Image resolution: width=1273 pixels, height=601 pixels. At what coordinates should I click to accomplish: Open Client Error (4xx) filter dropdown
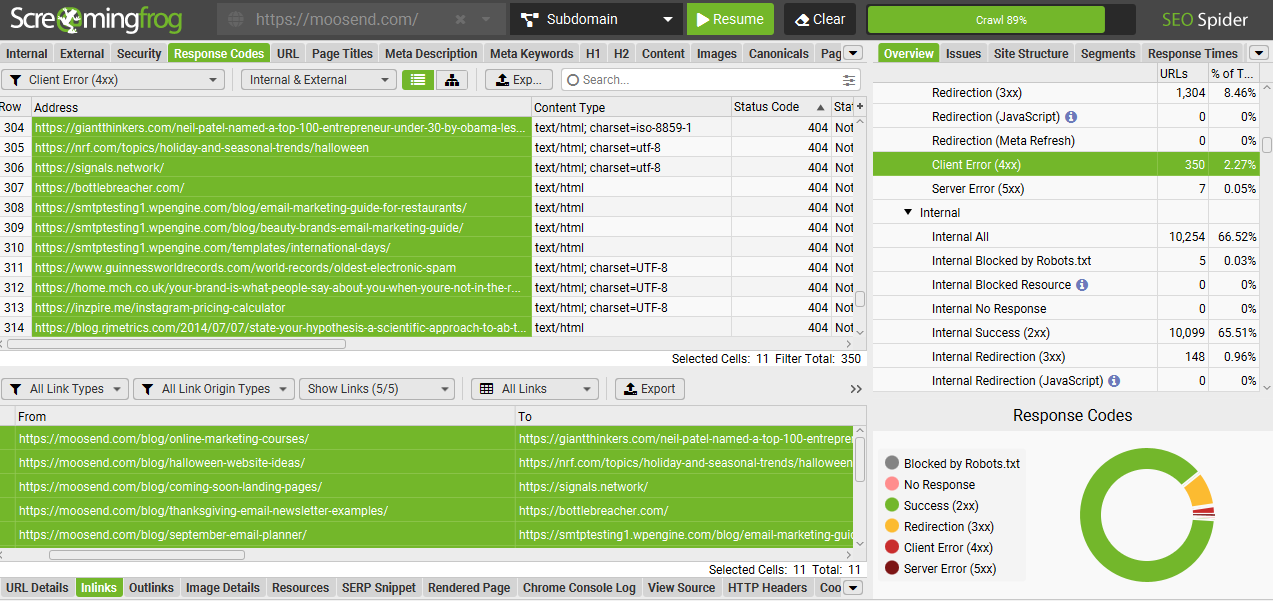pos(113,80)
